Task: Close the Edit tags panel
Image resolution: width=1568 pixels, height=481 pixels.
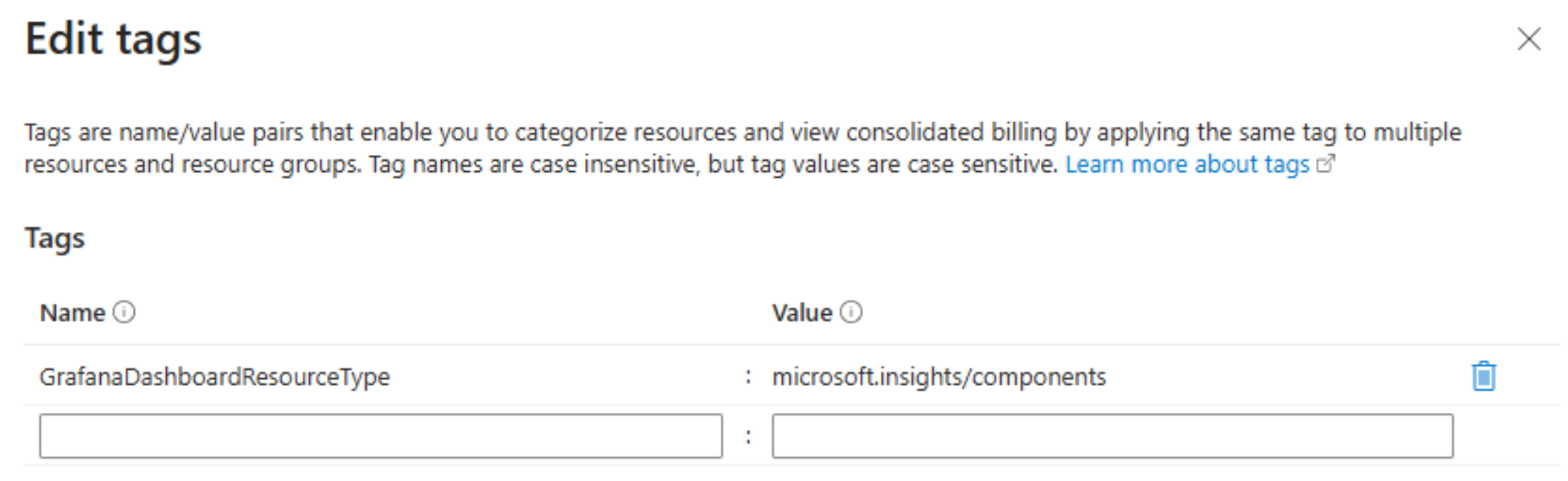Action: click(1529, 39)
